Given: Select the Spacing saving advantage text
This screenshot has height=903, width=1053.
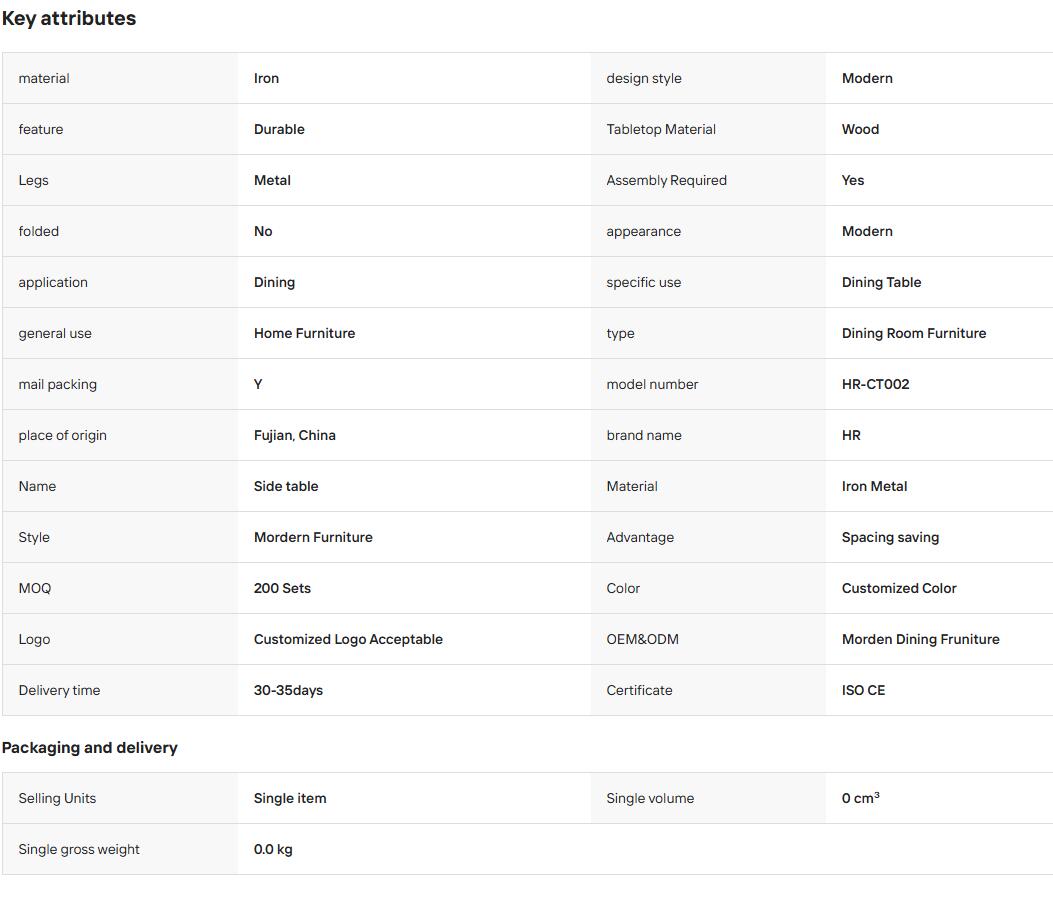Looking at the screenshot, I should point(890,537).
